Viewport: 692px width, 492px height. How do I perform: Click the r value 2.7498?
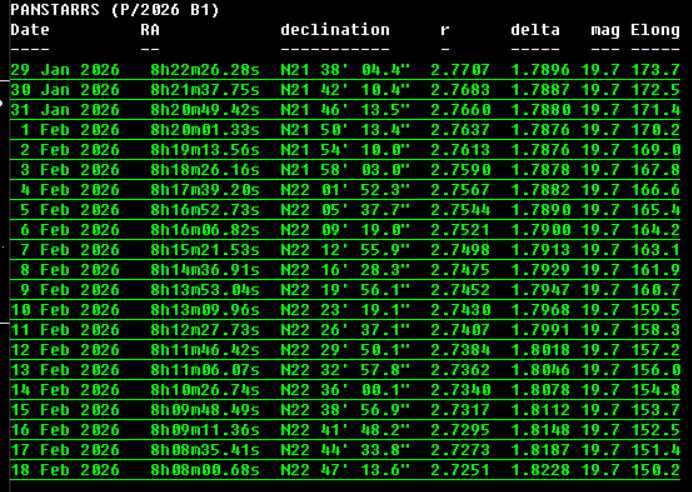coord(460,250)
